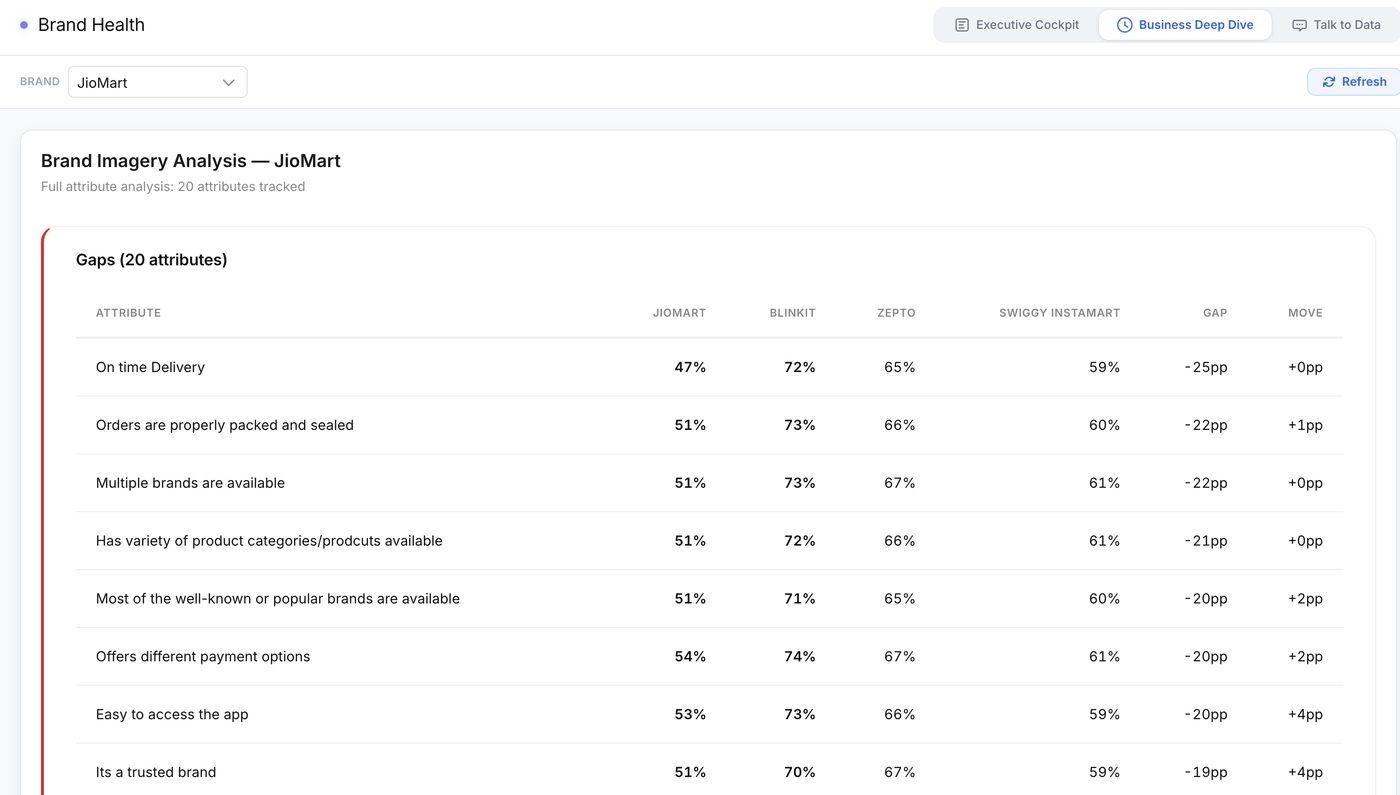Click +4pp move in Easy to access row
Image resolution: width=1400 pixels, height=795 pixels.
(1305, 715)
